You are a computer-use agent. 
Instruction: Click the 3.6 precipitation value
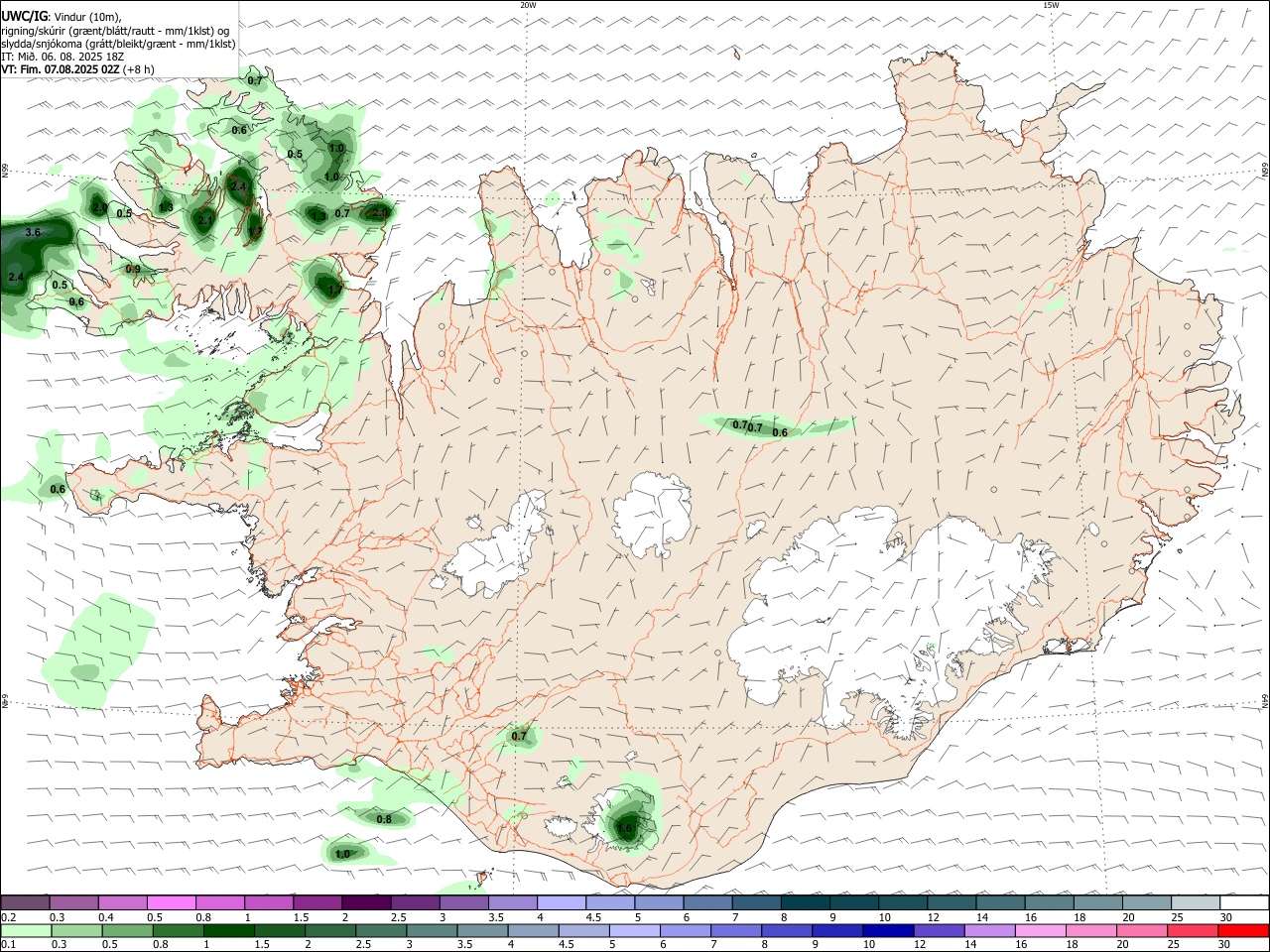pyautogui.click(x=33, y=232)
